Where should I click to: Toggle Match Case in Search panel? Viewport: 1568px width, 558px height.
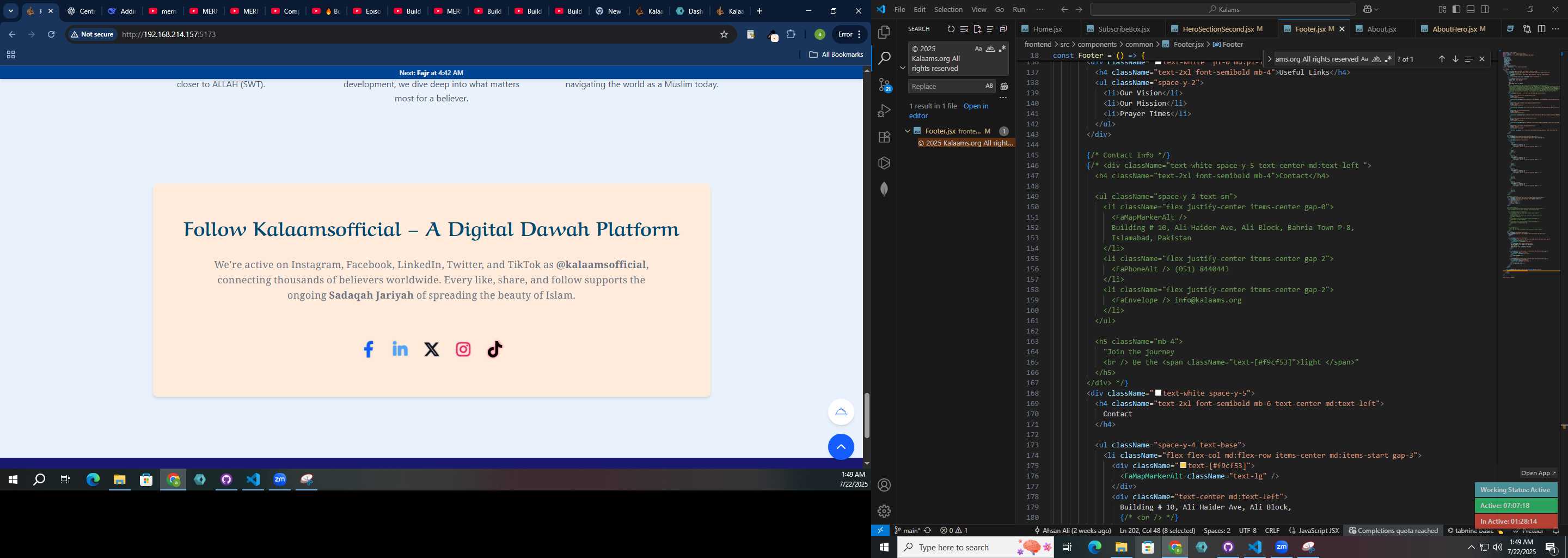click(x=978, y=48)
